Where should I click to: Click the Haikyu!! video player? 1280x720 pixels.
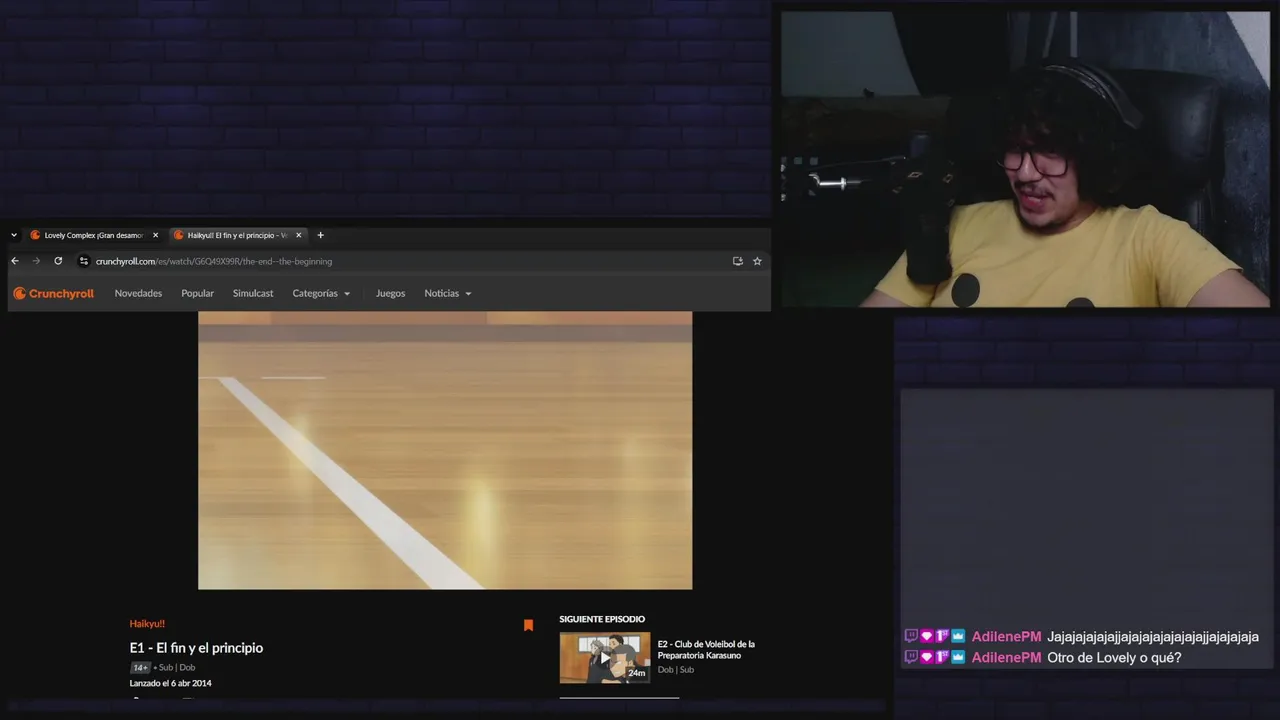click(x=445, y=450)
